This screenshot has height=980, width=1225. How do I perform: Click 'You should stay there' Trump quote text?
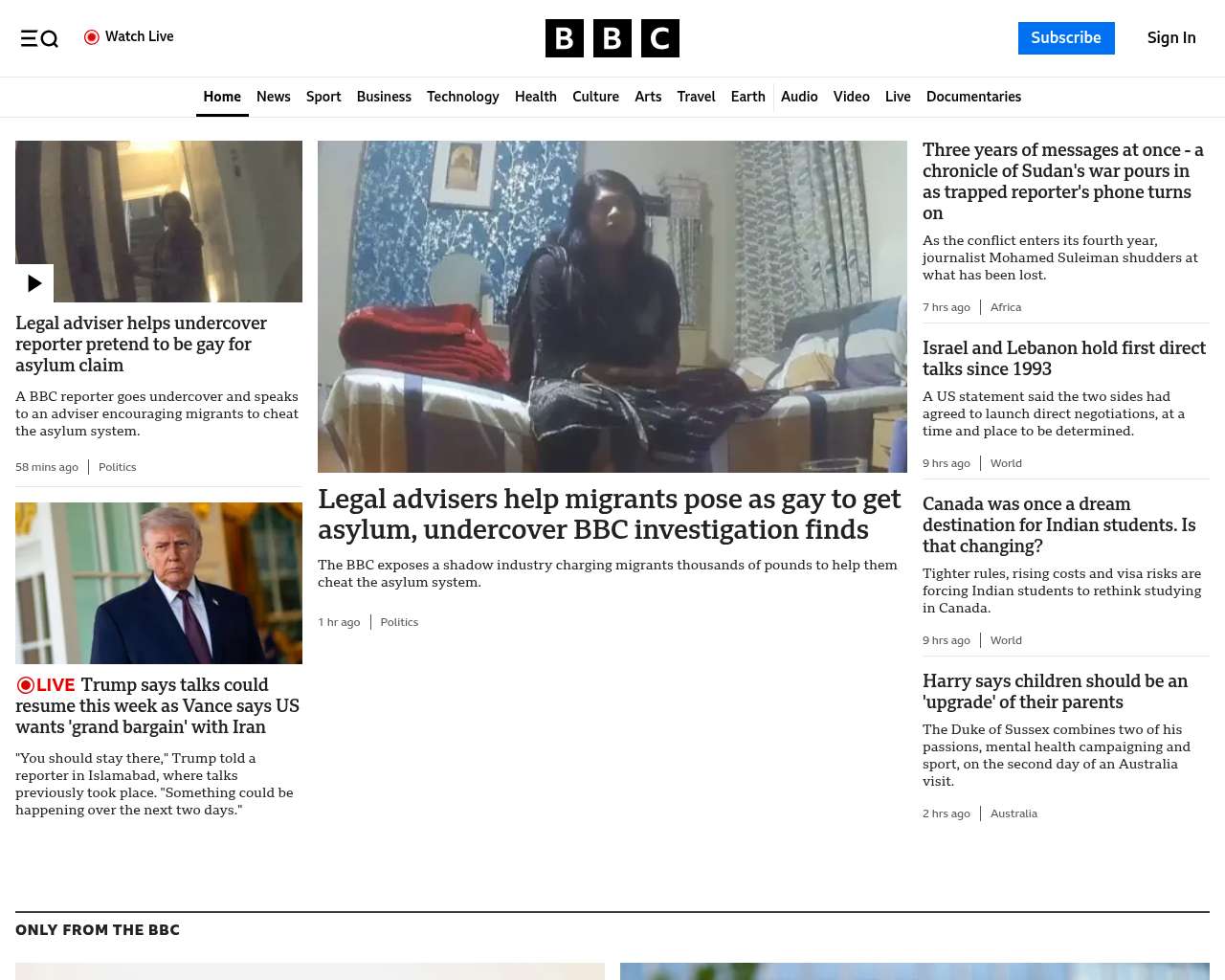click(154, 784)
